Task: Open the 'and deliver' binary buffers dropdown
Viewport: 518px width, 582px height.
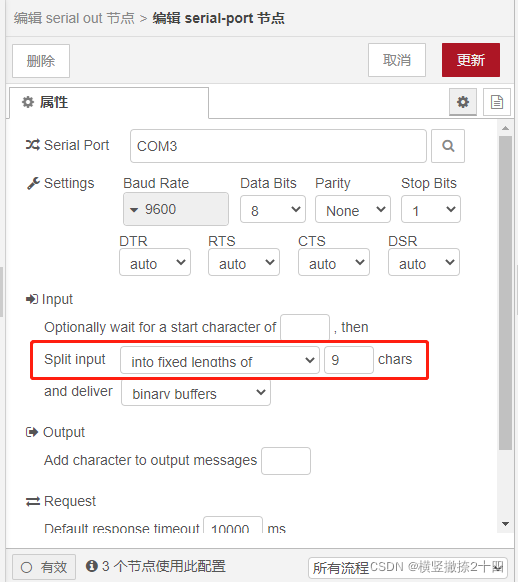Action: pyautogui.click(x=196, y=392)
